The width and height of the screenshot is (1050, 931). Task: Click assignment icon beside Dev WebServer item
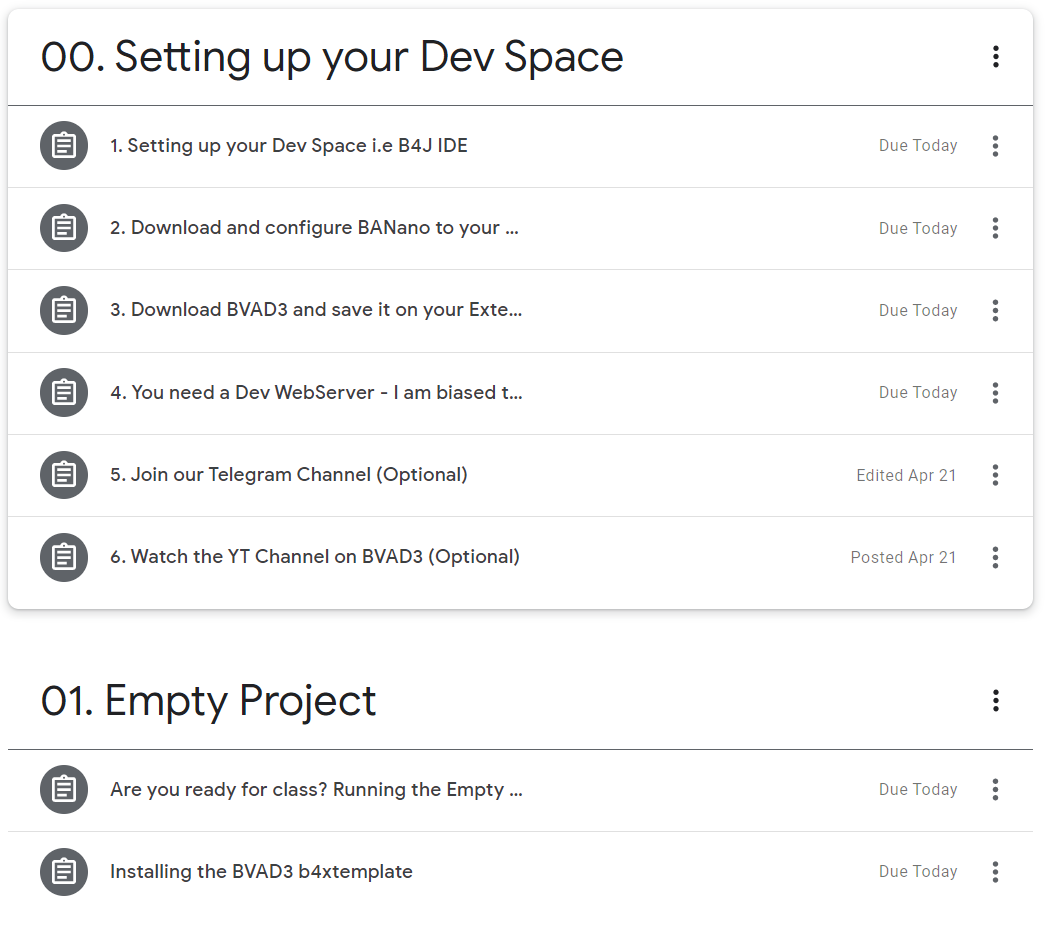pyautogui.click(x=64, y=392)
